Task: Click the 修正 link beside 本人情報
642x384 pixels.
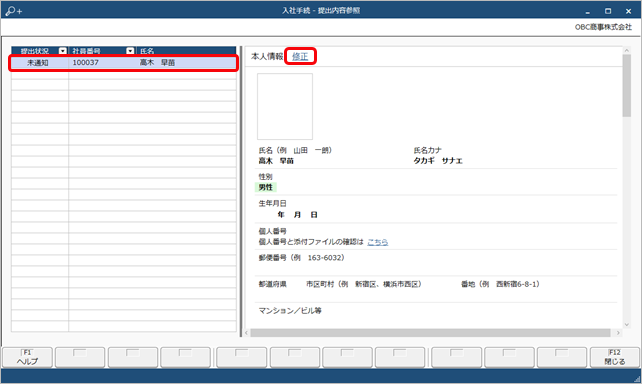Action: (x=300, y=56)
